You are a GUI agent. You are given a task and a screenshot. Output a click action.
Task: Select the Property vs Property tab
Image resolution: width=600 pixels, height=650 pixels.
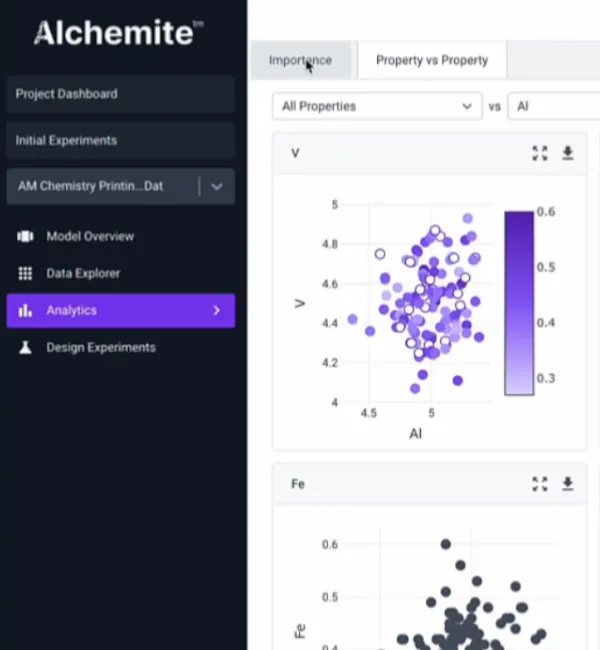pyautogui.click(x=432, y=60)
